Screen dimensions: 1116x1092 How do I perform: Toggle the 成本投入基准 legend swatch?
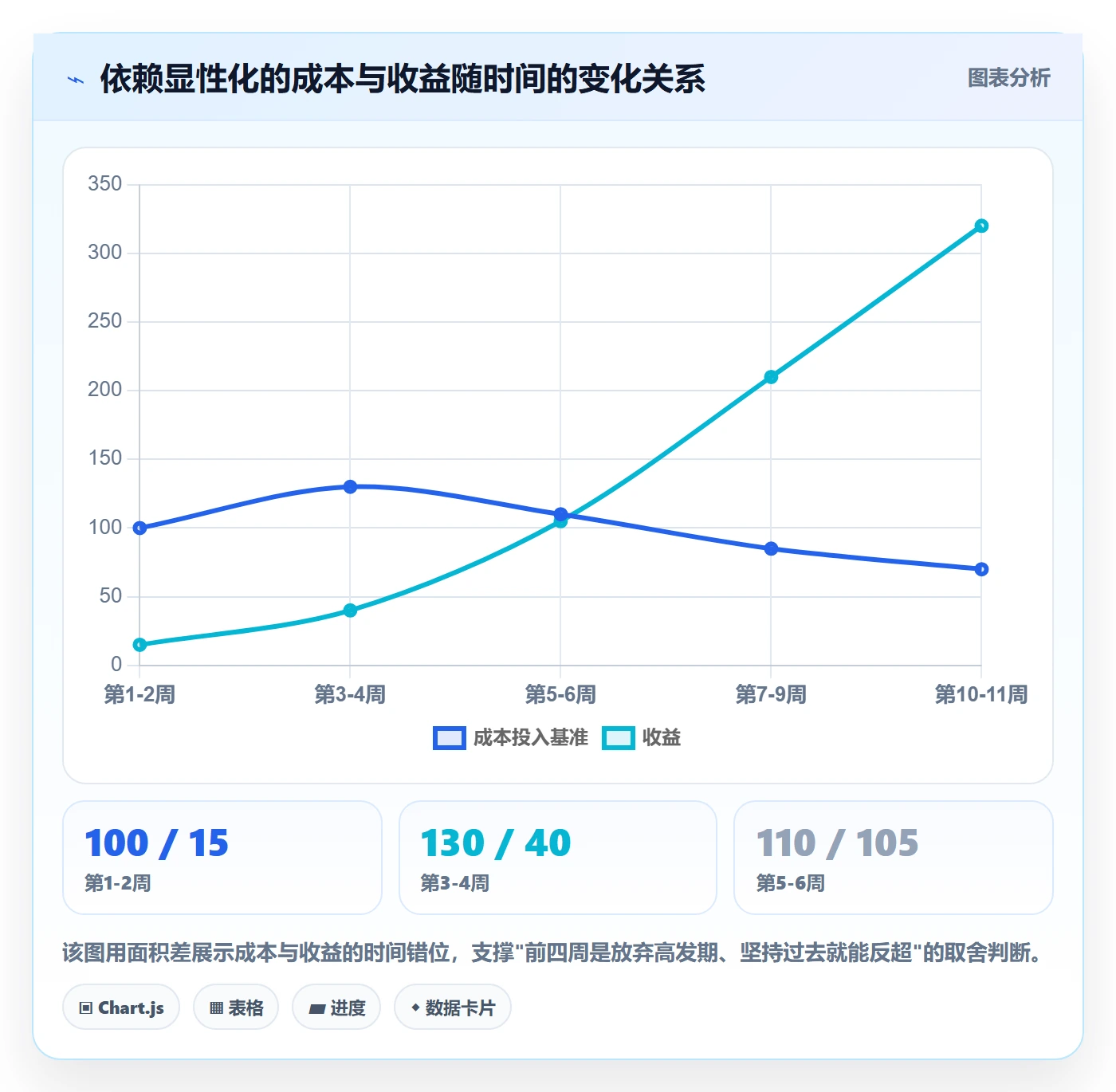pyautogui.click(x=449, y=738)
